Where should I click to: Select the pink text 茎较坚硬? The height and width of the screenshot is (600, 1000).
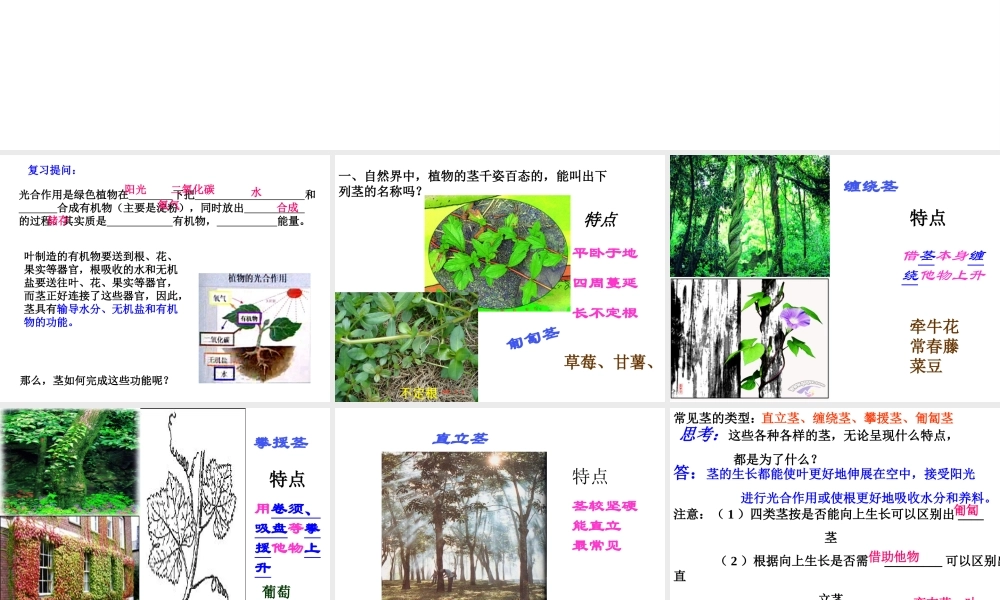click(x=605, y=506)
